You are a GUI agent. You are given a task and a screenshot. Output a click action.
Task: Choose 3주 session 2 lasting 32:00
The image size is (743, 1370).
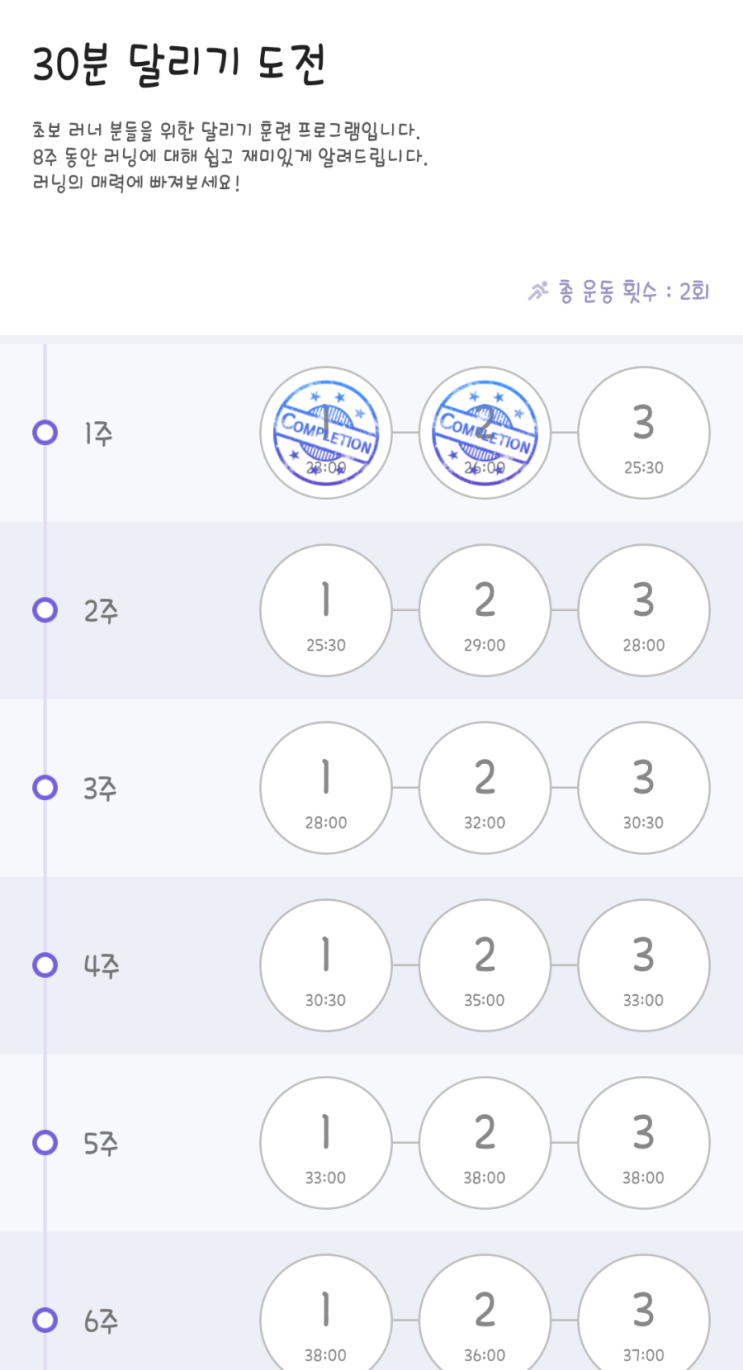pos(484,788)
